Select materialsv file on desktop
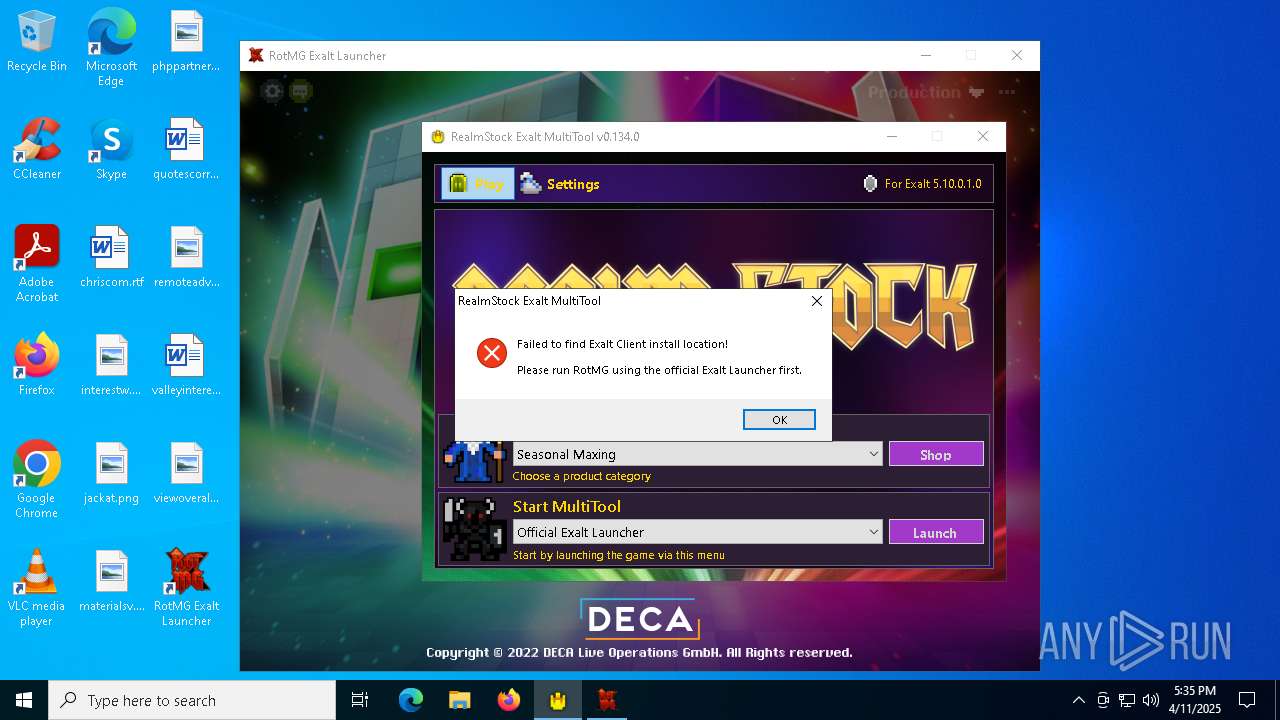 click(x=111, y=582)
